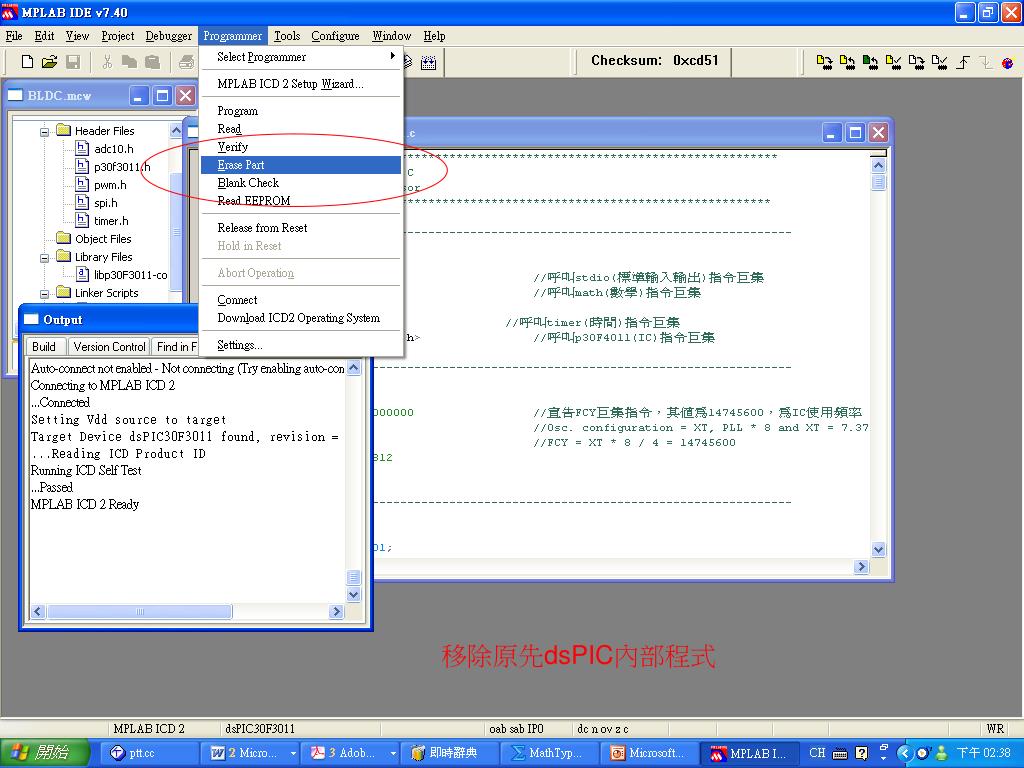Click code editor scroll up arrow
This screenshot has height=768, width=1024.
(878, 165)
